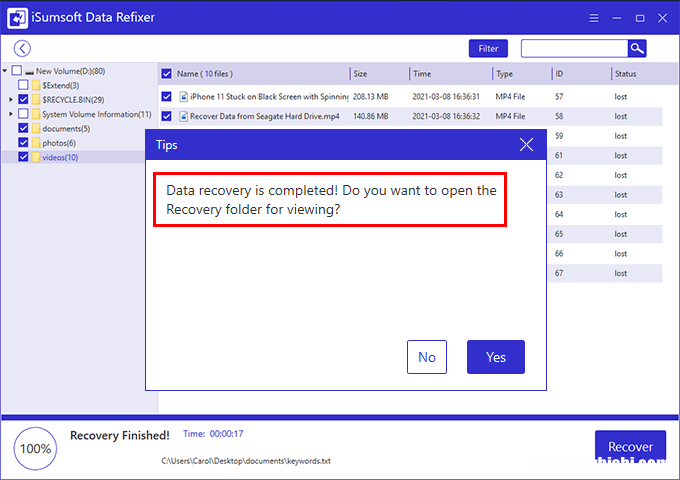Click the iSumsoft Data Refixer logo icon
This screenshot has height=480, width=680.
[17, 18]
